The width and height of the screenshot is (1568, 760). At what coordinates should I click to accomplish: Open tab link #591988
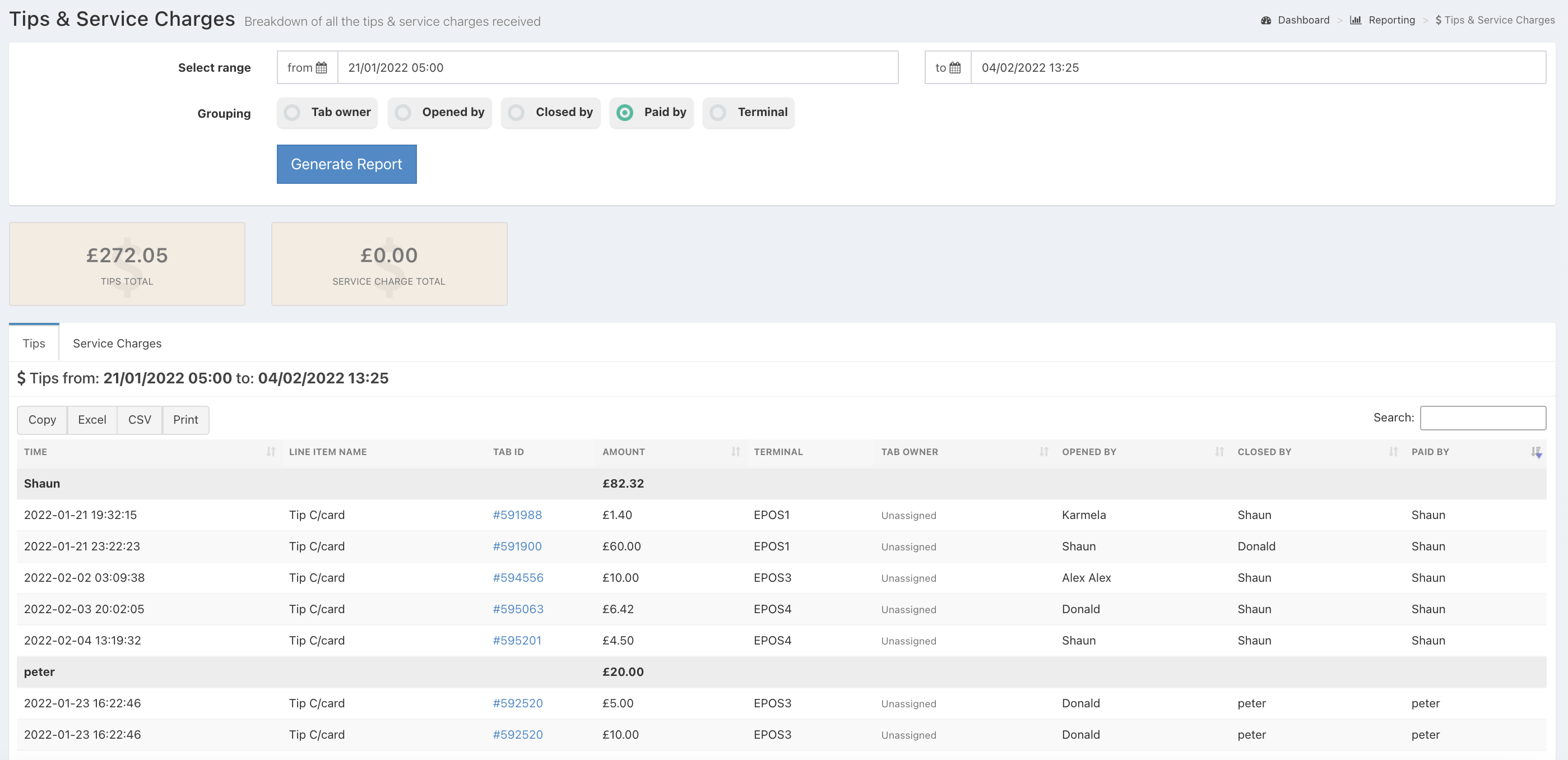pyautogui.click(x=517, y=515)
